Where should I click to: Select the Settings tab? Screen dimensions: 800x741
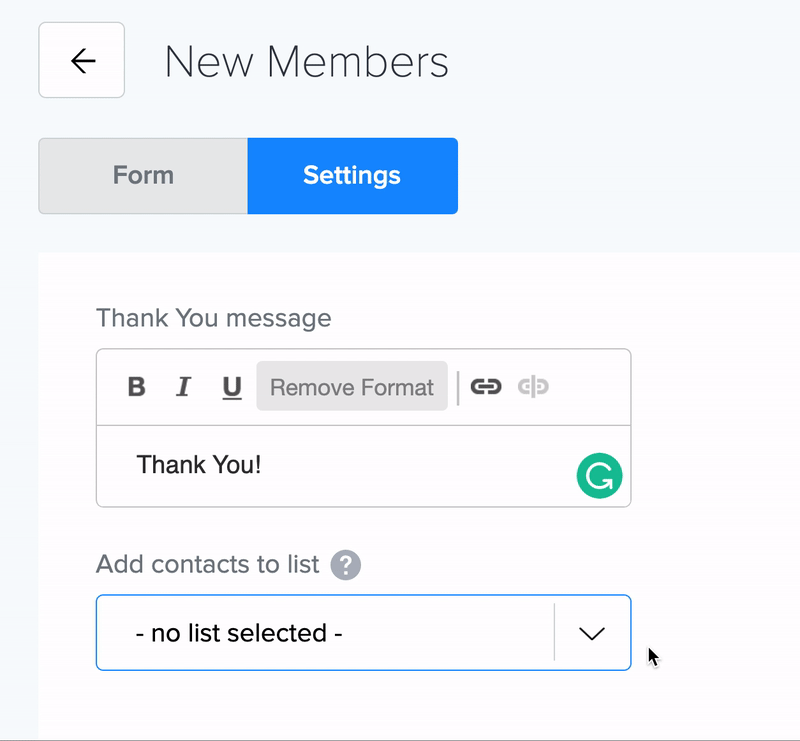coord(352,176)
